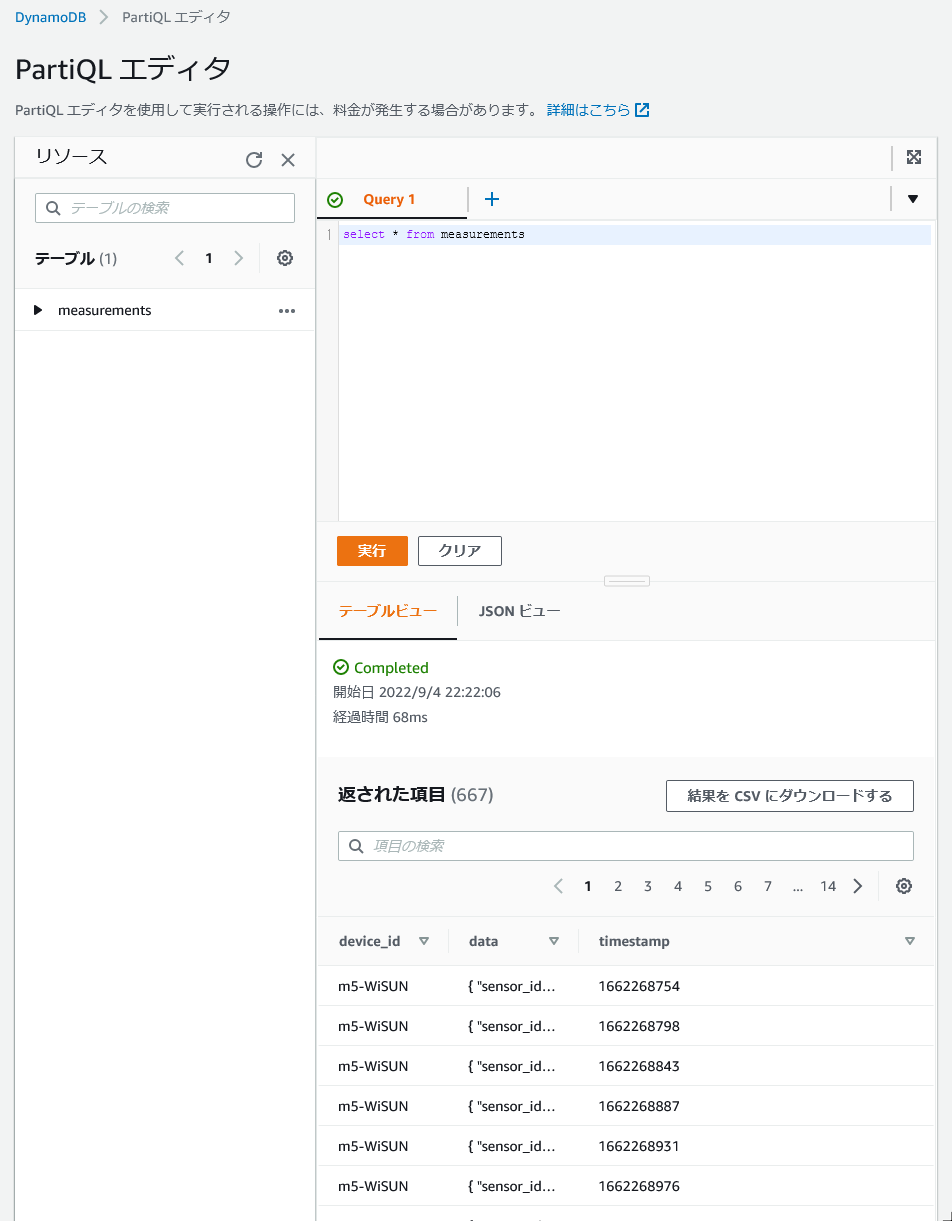The image size is (952, 1221).
Task: Select timestamp cell 1662268754
Action: point(639,986)
